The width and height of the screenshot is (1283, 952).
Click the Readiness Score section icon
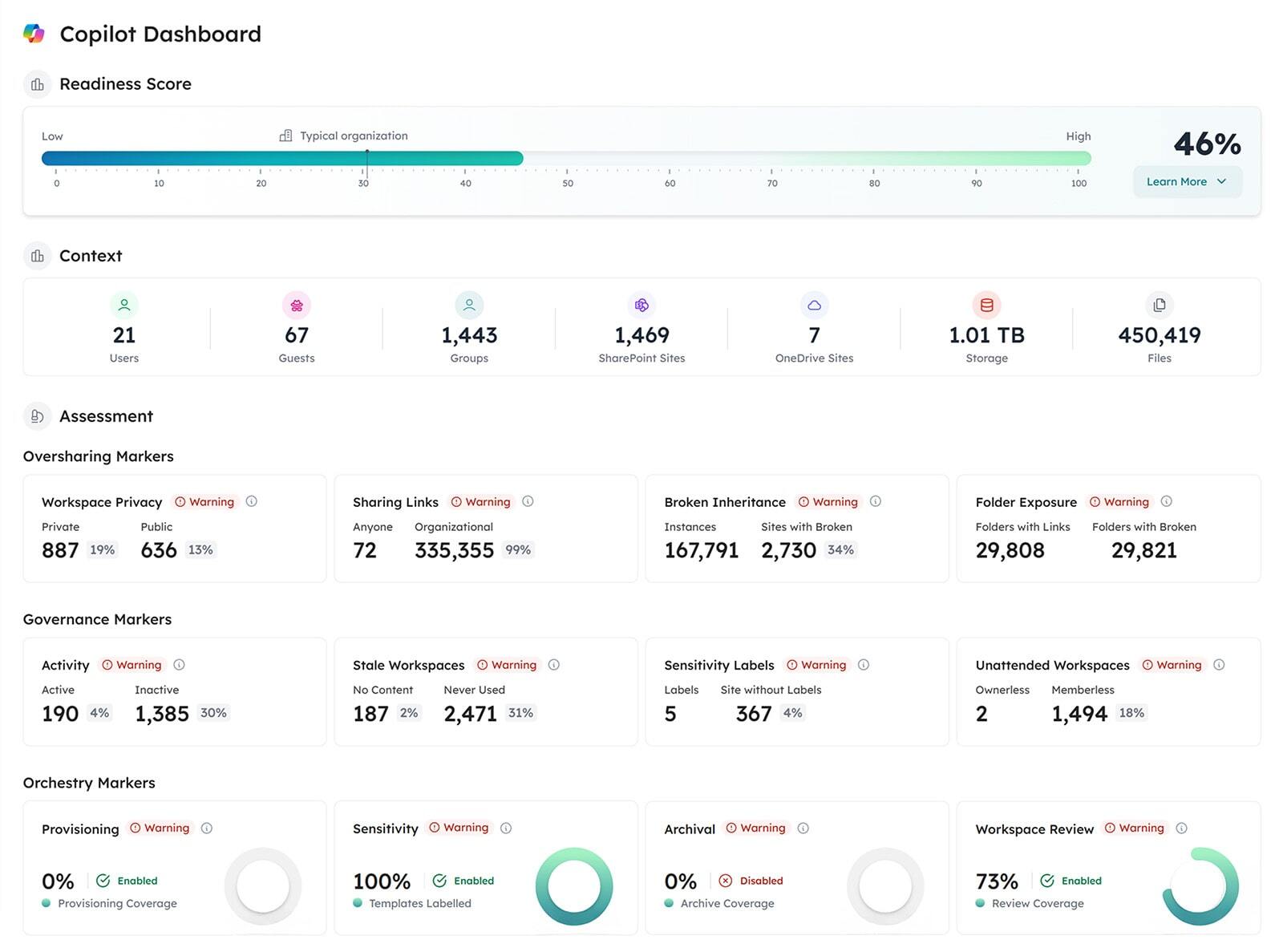[37, 84]
